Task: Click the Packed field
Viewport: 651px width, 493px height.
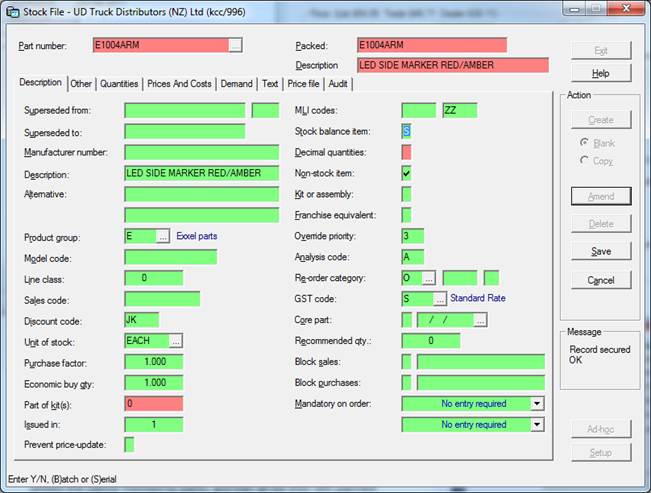Action: coord(432,45)
